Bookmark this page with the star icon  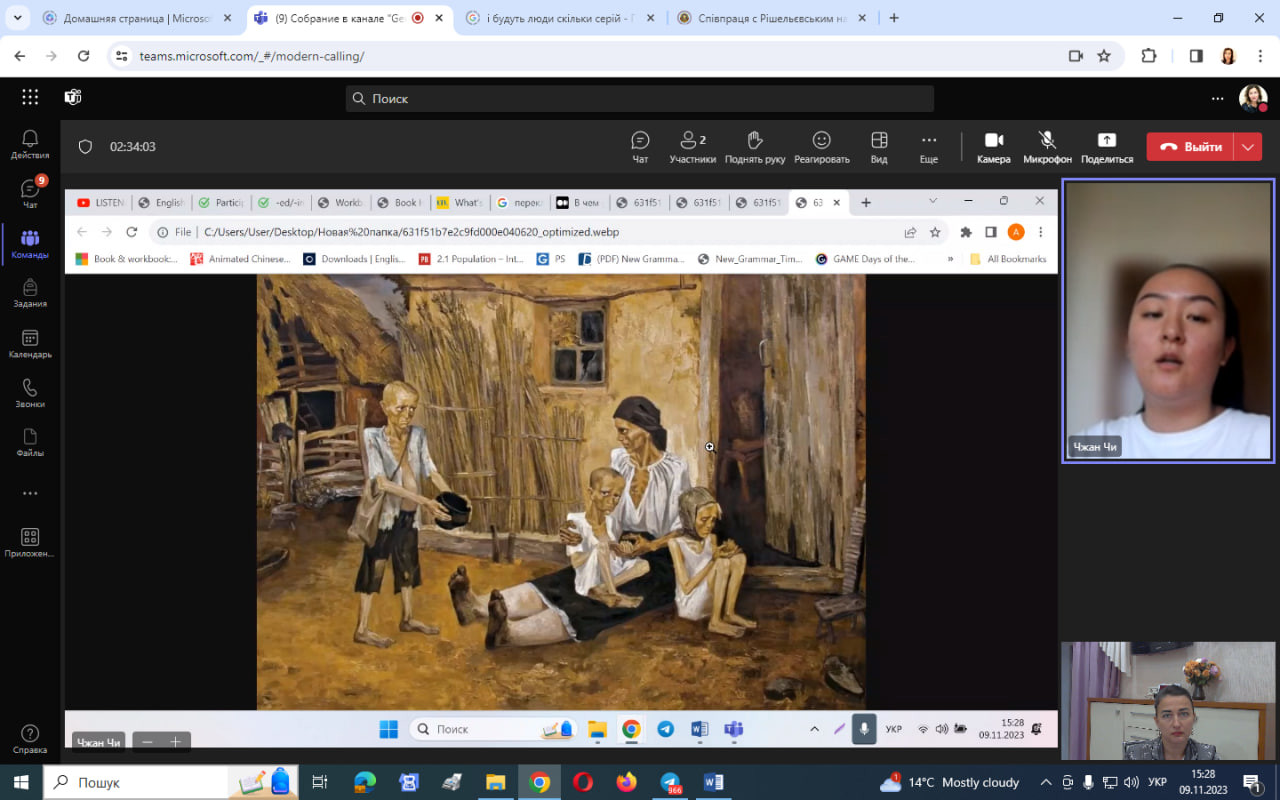point(1104,56)
